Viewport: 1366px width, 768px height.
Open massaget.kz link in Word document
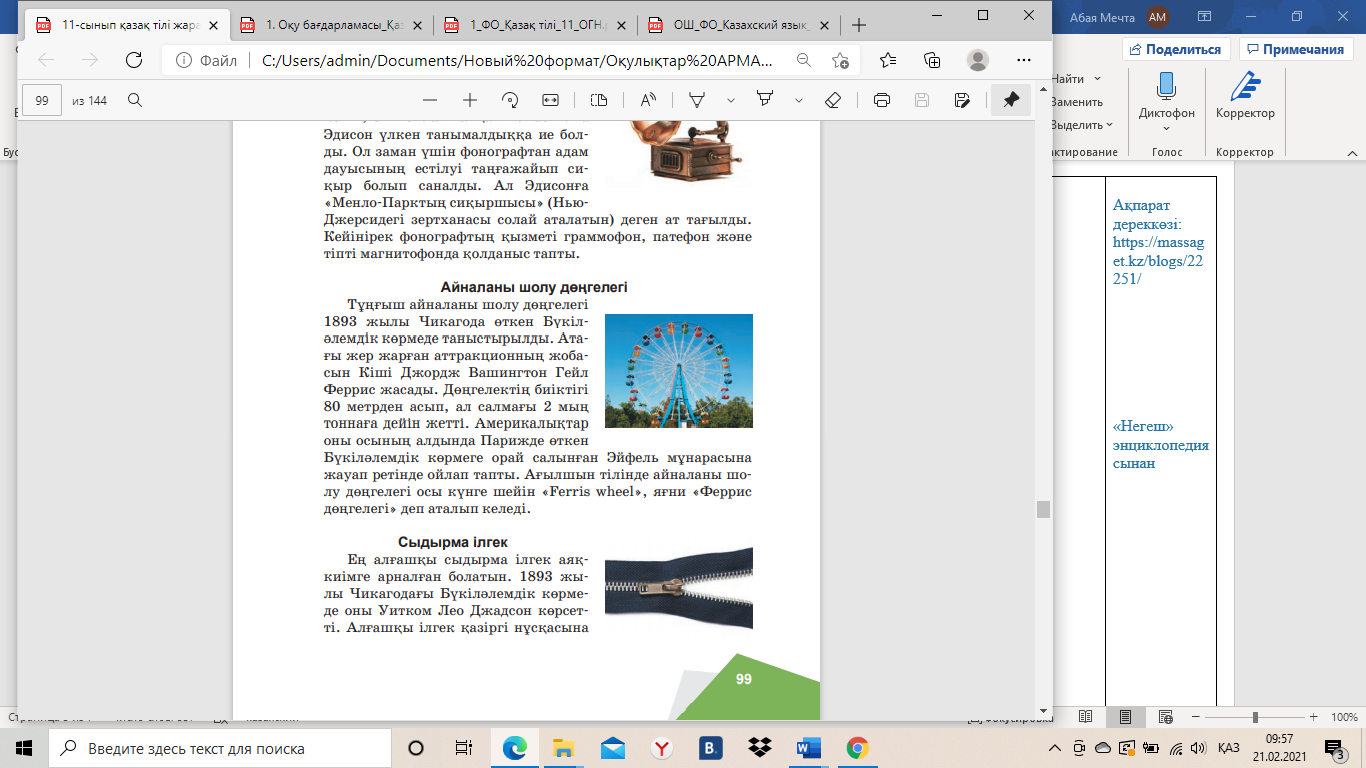coord(1158,260)
